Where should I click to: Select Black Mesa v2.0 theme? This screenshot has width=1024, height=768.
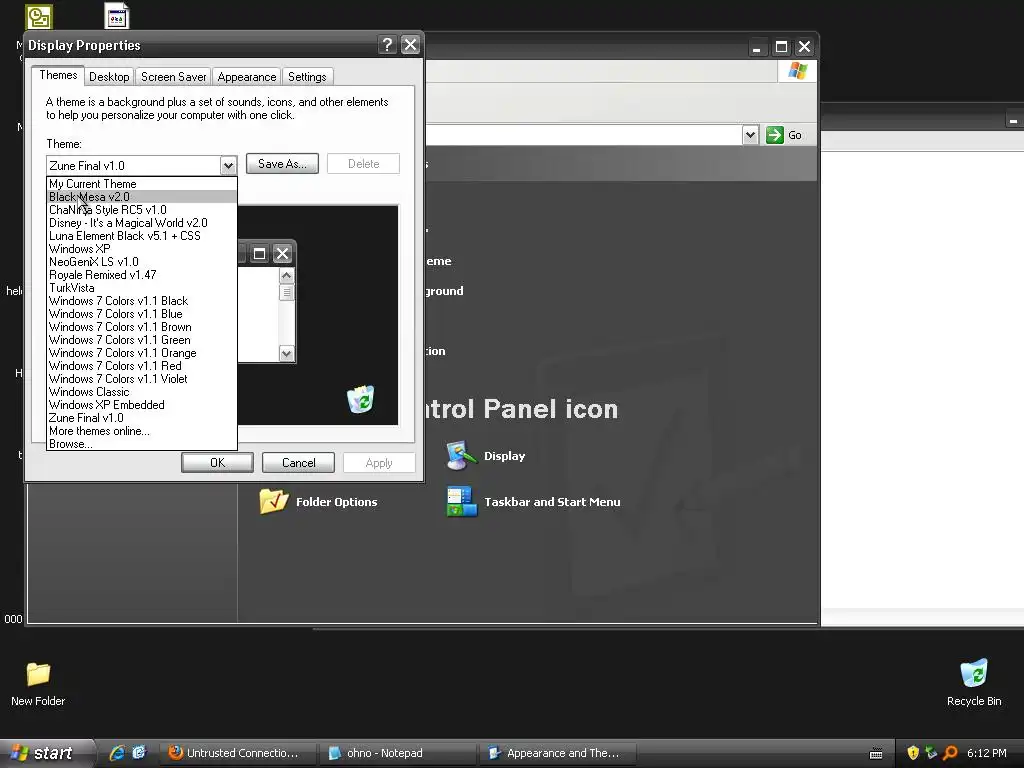pyautogui.click(x=142, y=197)
